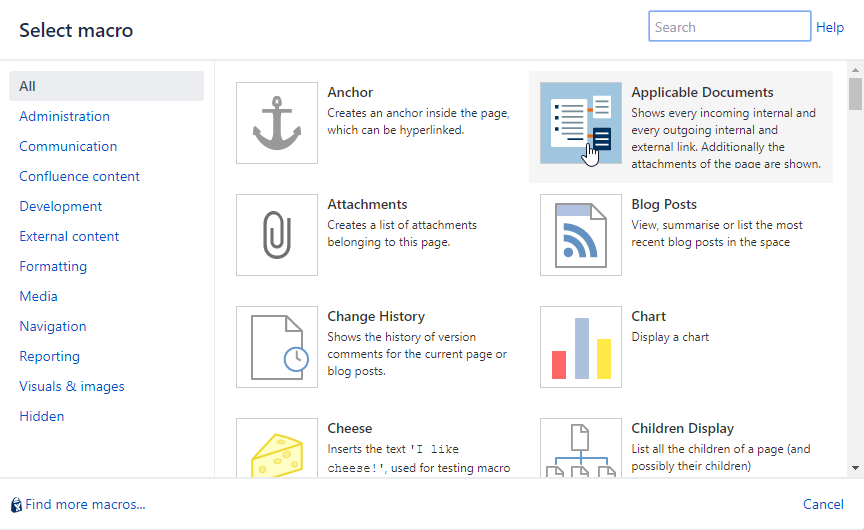Cancel the Select macro dialog
The height and width of the screenshot is (530, 864).
point(823,505)
